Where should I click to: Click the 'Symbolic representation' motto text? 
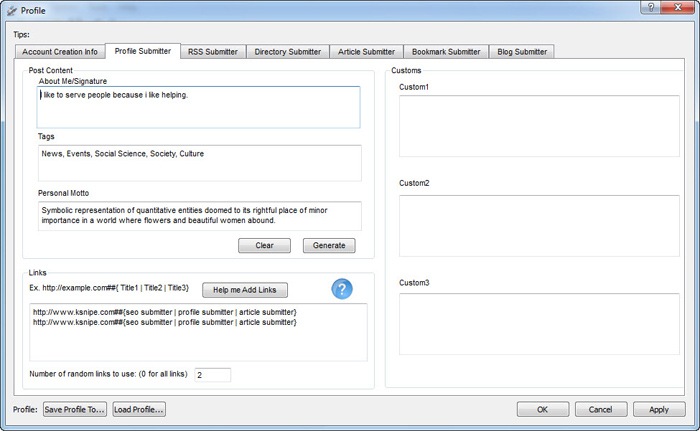point(184,215)
